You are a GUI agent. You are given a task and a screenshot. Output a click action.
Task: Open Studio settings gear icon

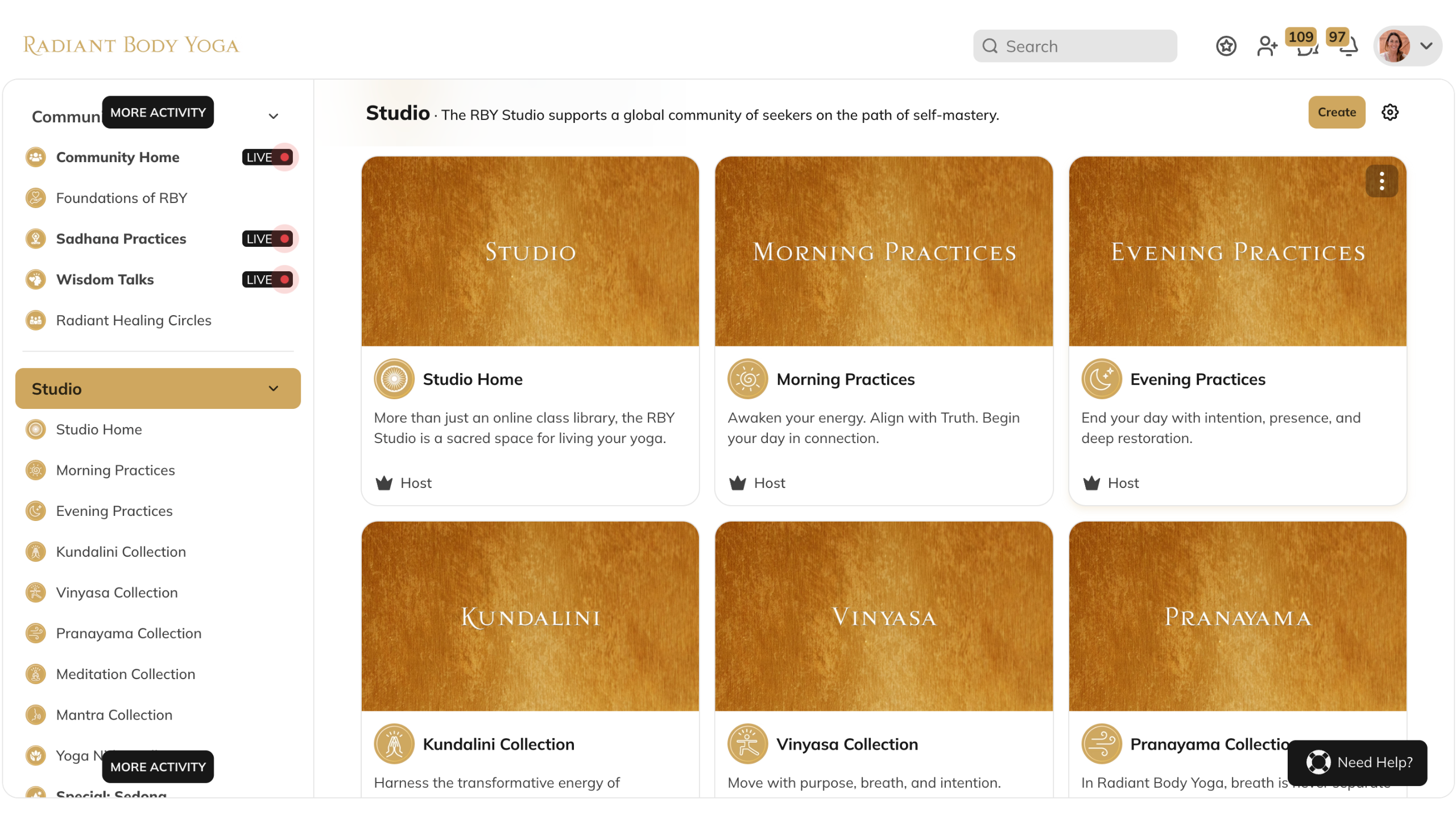[x=1390, y=113]
